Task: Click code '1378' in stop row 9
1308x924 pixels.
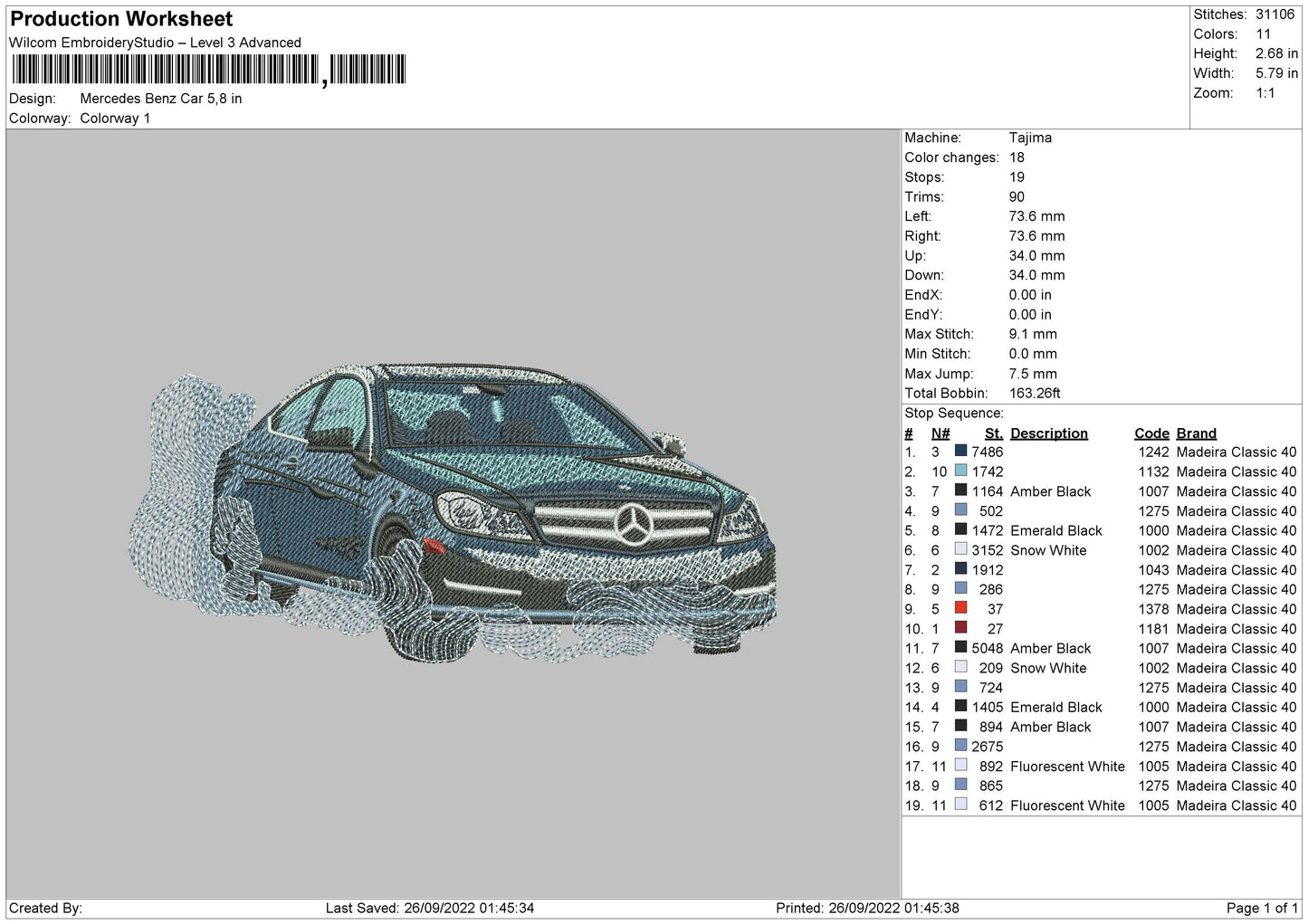Action: tap(1153, 609)
